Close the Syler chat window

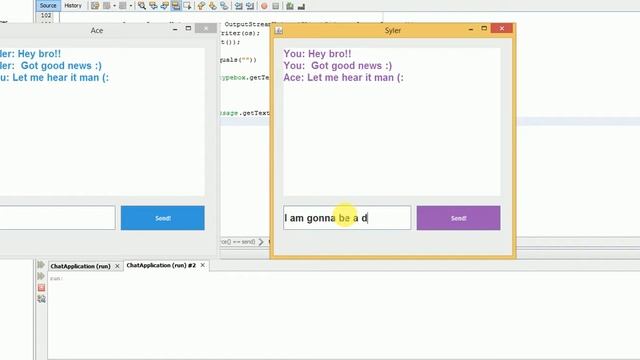point(502,29)
